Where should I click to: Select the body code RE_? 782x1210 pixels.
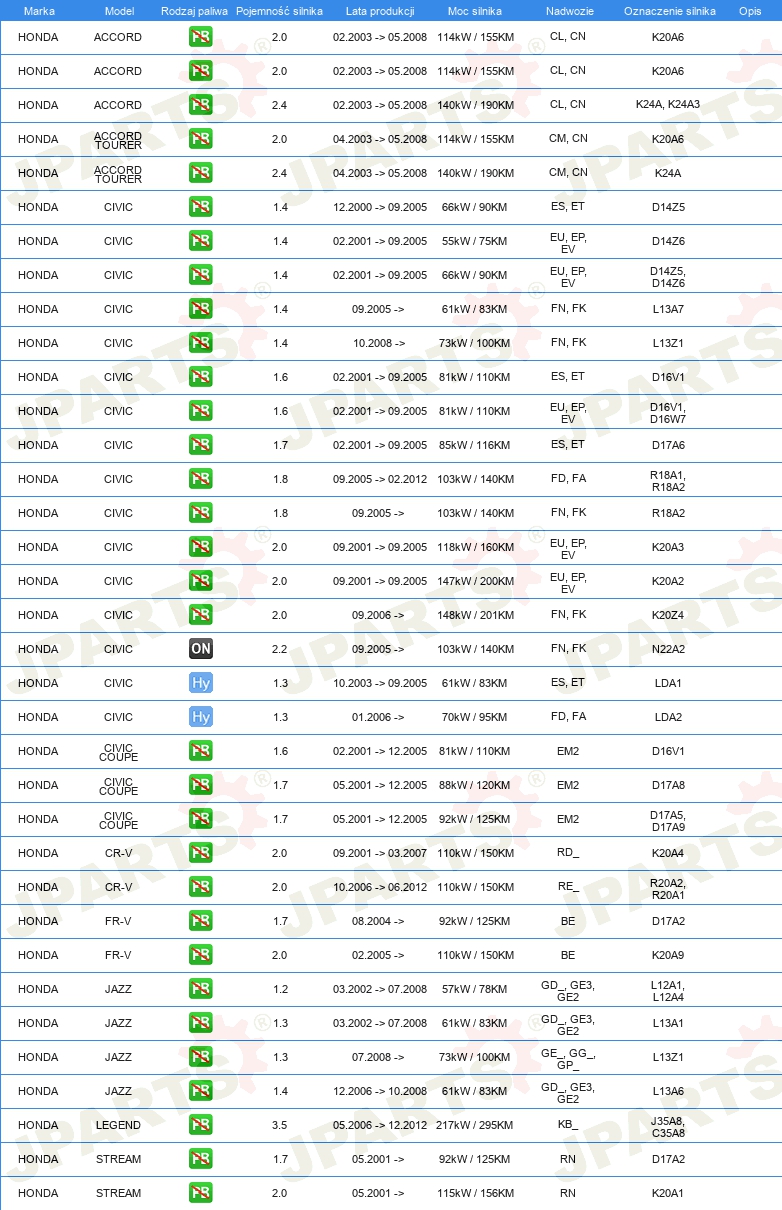(x=568, y=887)
